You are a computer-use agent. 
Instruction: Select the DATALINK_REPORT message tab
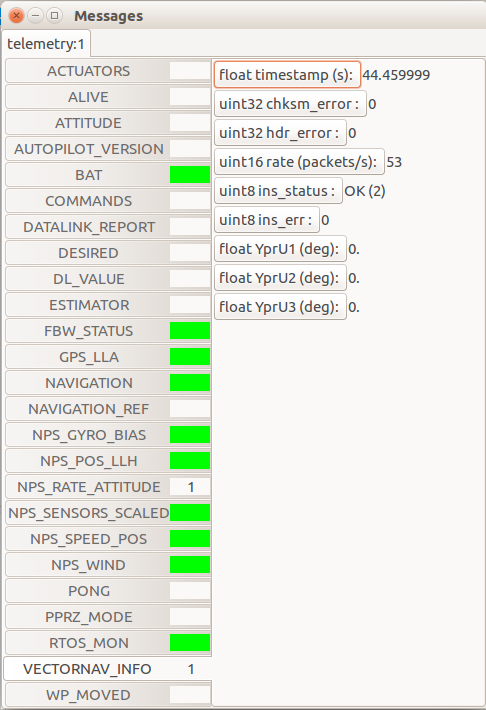(x=108, y=227)
